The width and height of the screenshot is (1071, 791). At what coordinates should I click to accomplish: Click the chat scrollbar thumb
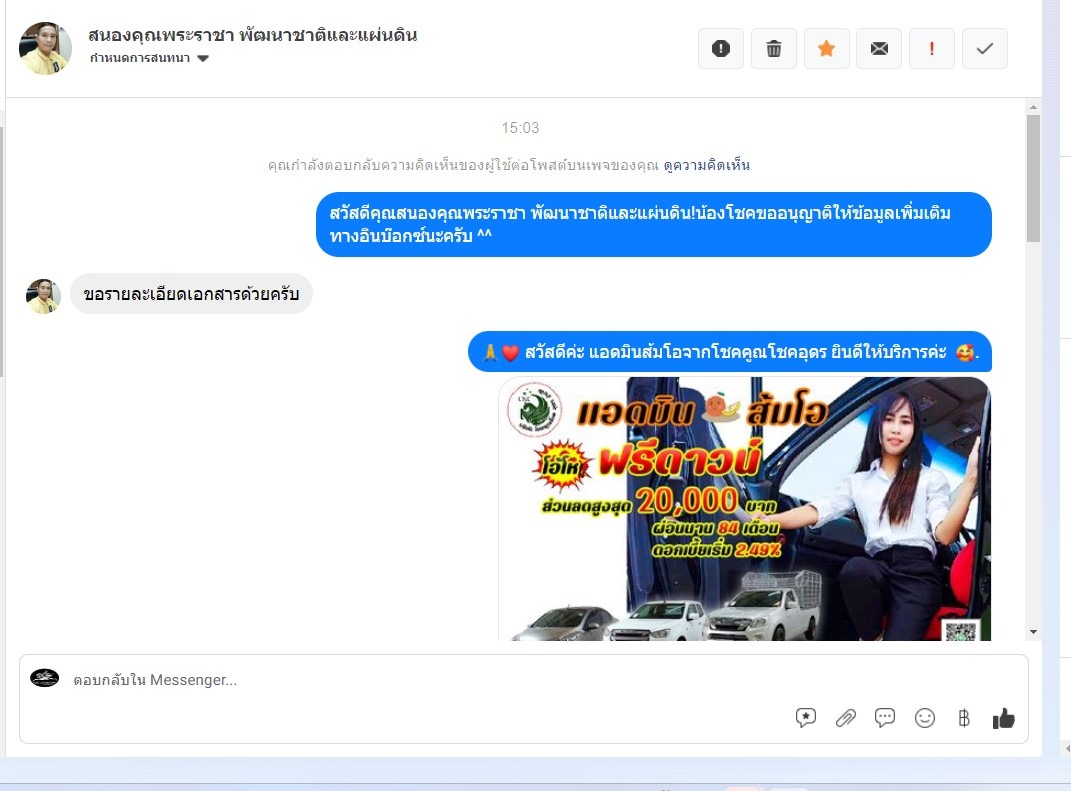point(1033,178)
